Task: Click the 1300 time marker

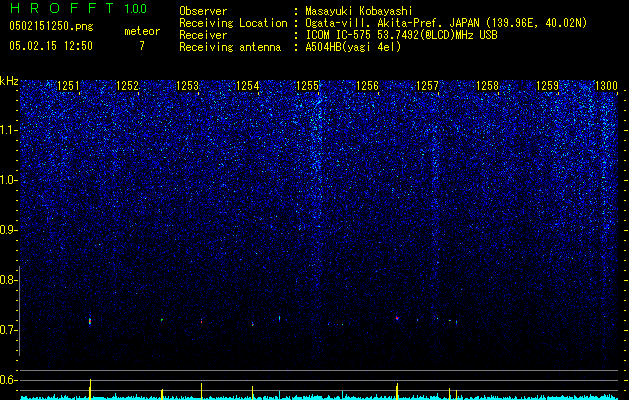Action: 606,86
